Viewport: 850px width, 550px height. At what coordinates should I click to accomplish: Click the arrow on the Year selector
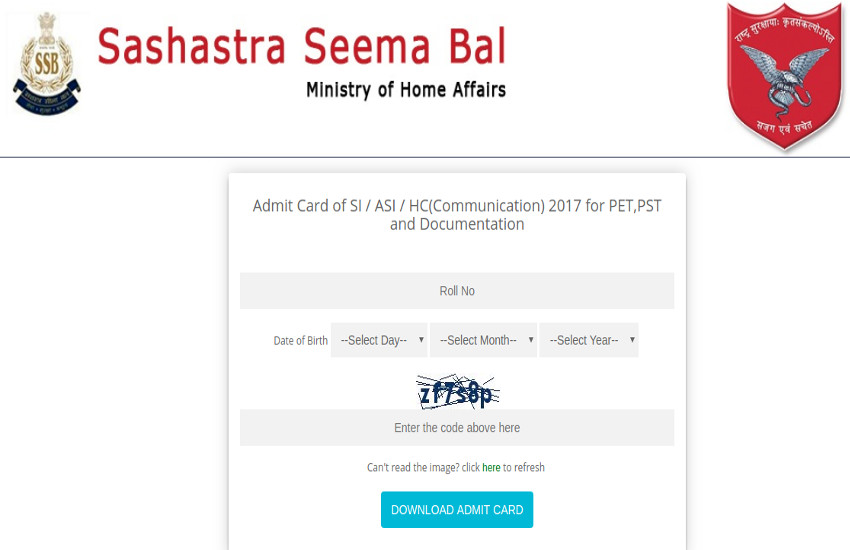[x=632, y=340]
